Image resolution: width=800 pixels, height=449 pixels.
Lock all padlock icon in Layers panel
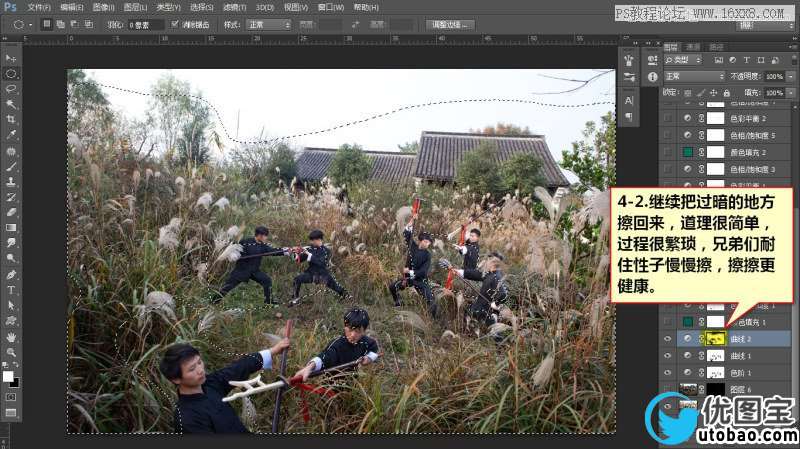(727, 93)
